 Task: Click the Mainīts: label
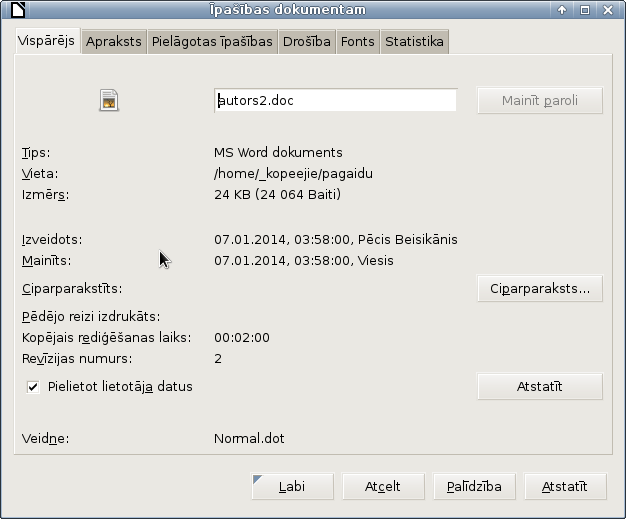pyautogui.click(x=46, y=261)
